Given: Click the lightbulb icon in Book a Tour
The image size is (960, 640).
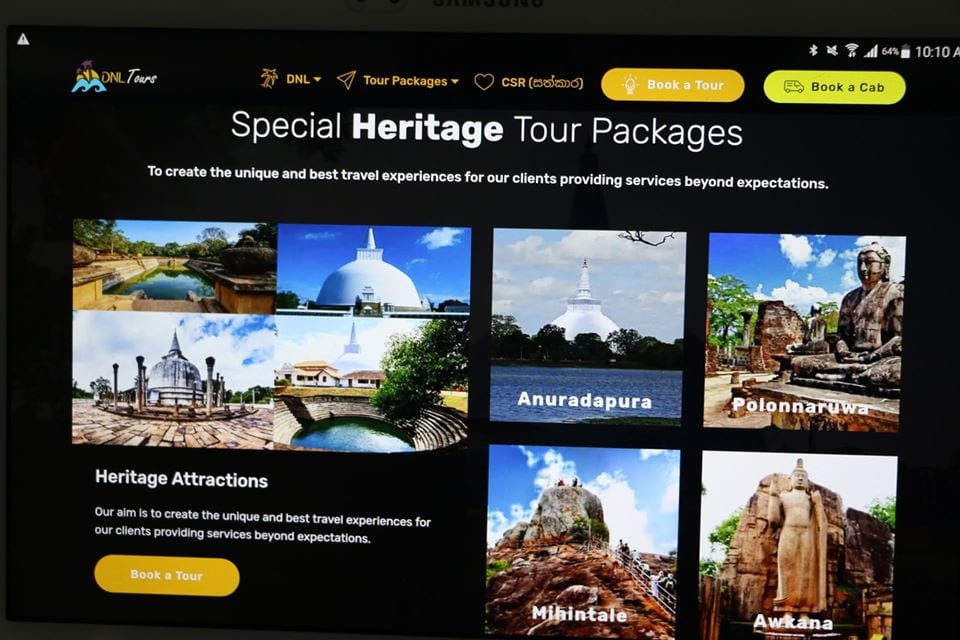Looking at the screenshot, I should click(629, 84).
